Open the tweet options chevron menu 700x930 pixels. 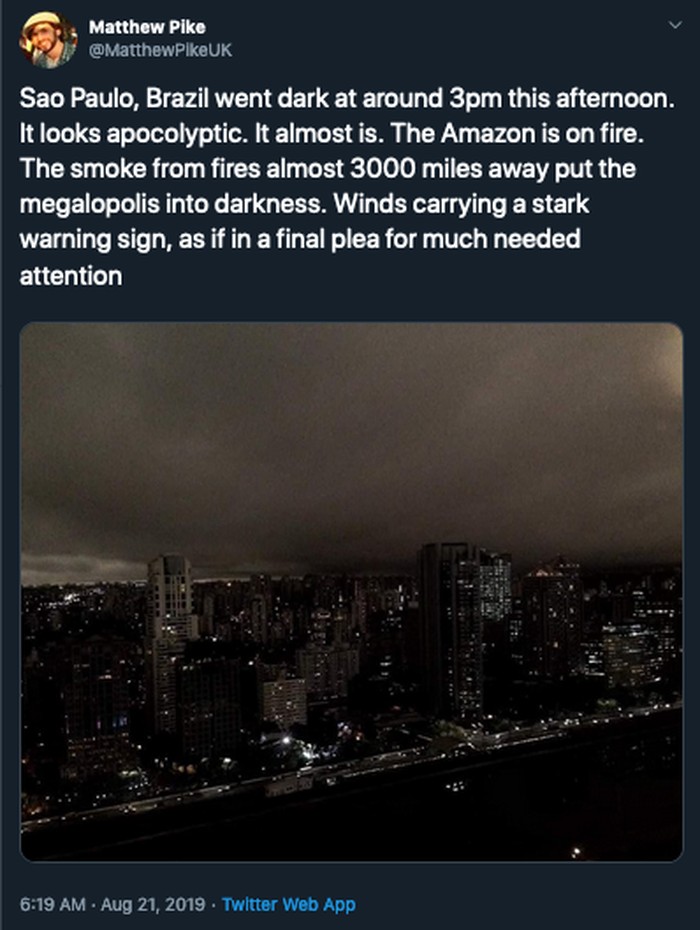[673, 26]
